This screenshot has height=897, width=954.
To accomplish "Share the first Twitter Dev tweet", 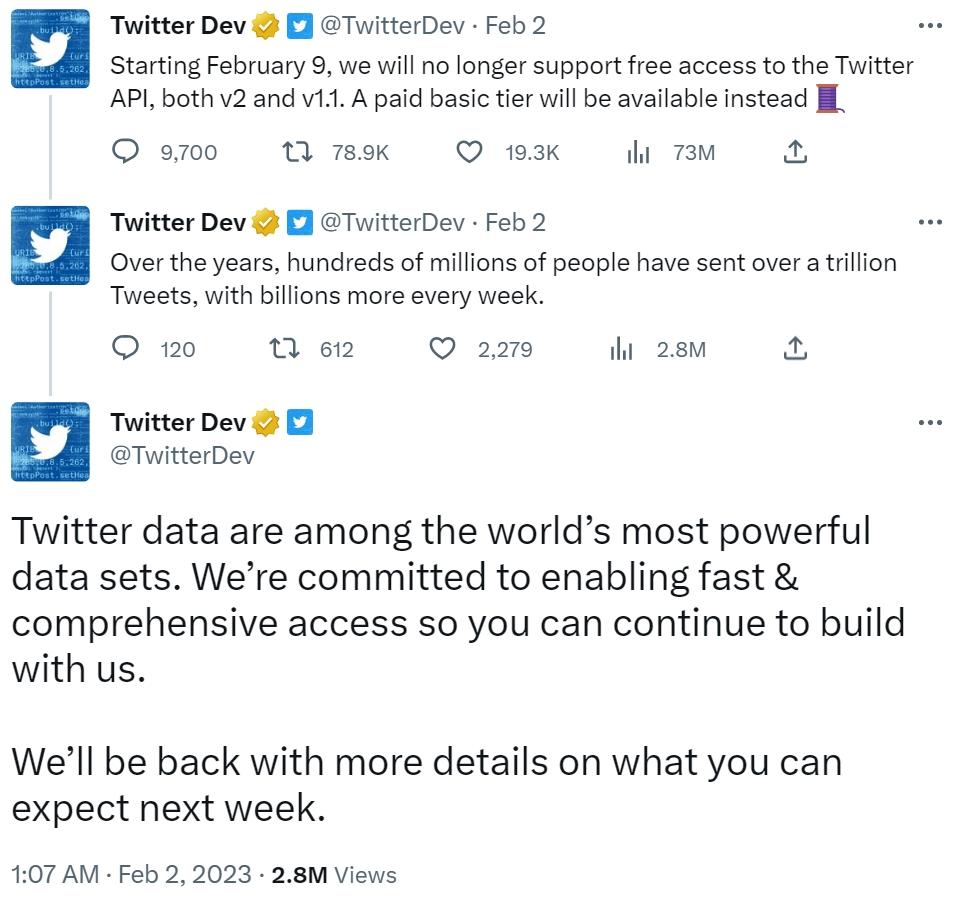I will point(794,152).
